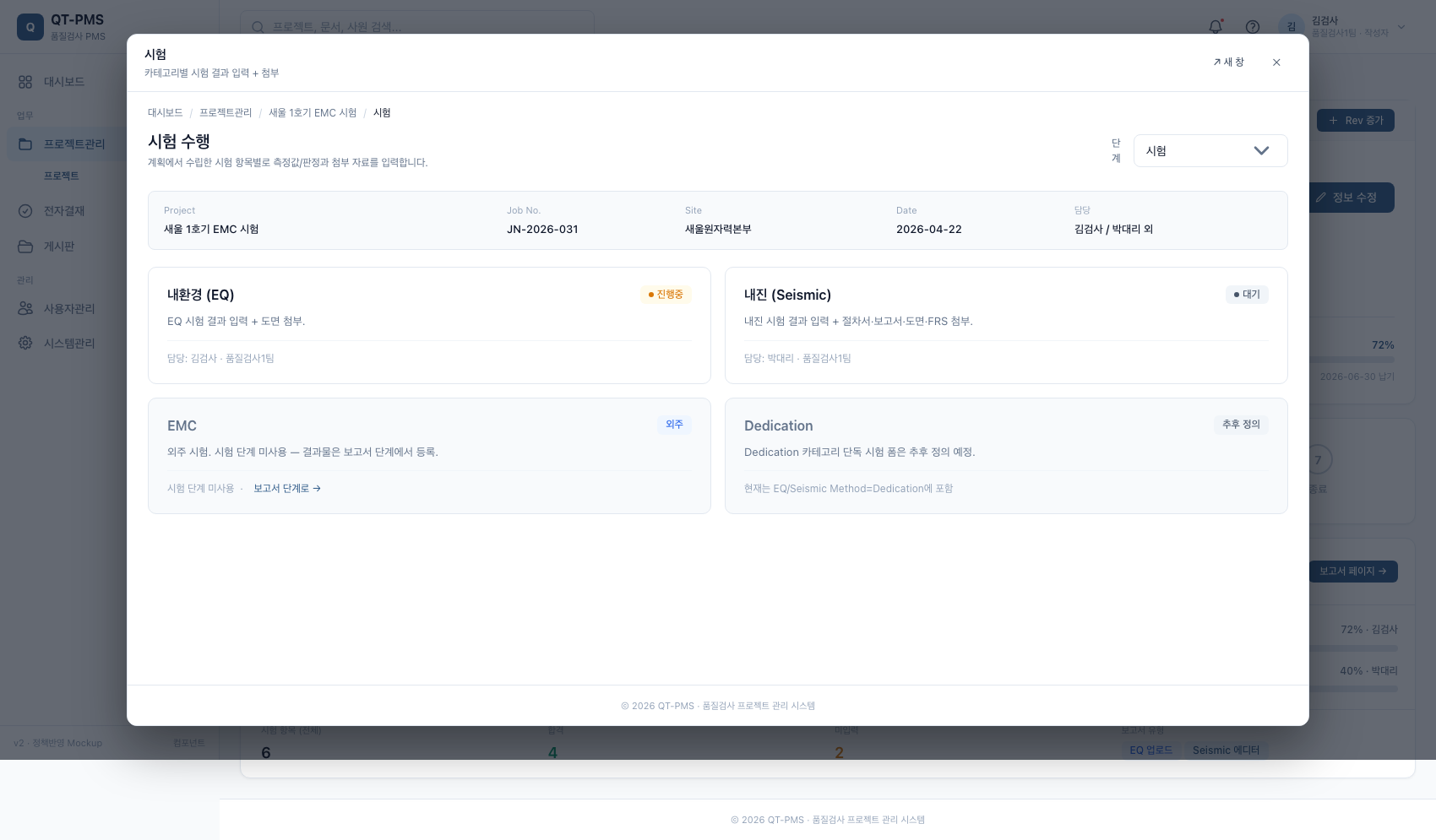This screenshot has width=1436, height=840.
Task: Open the EMC card
Action: [429, 456]
